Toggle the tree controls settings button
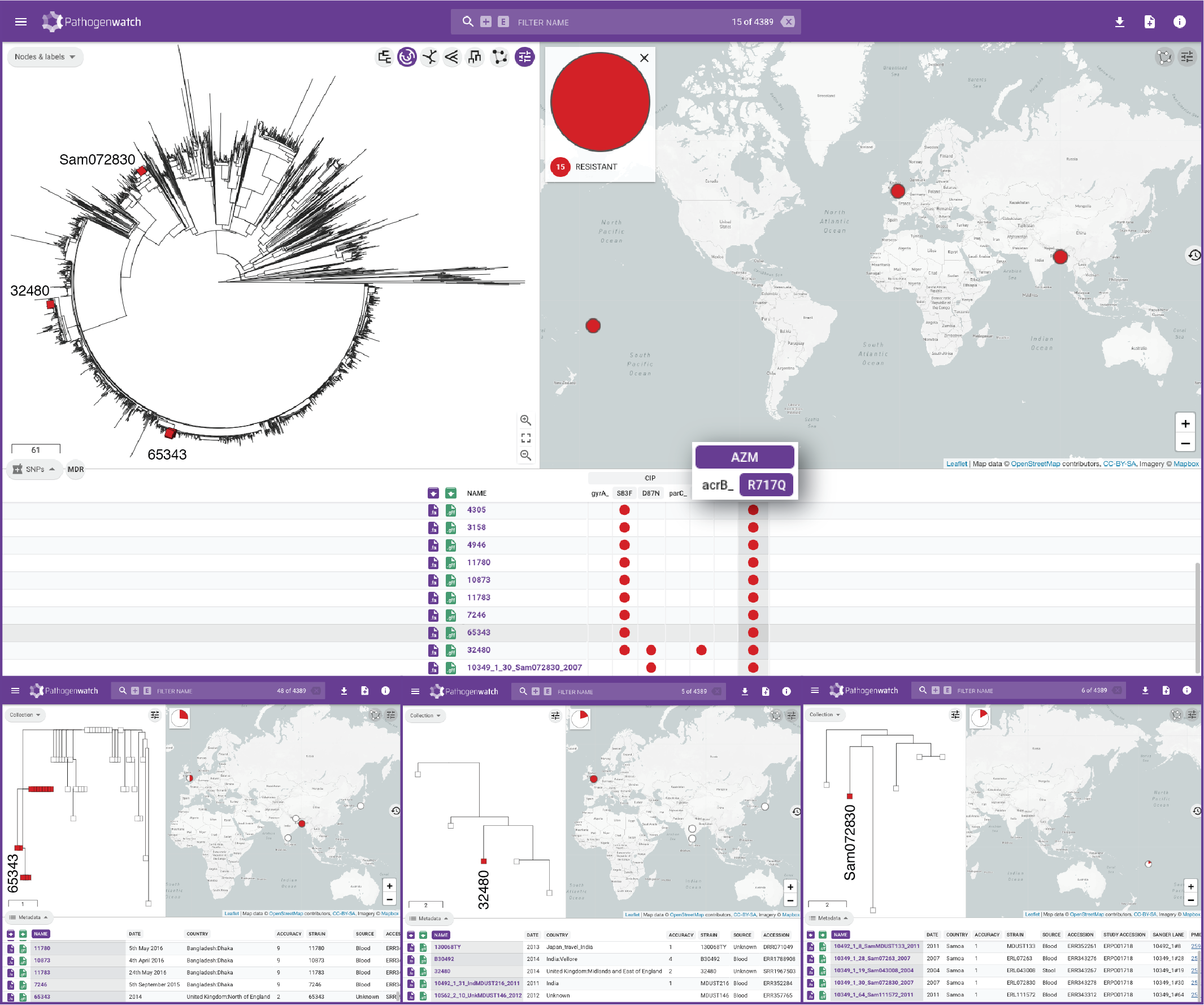 pos(525,57)
